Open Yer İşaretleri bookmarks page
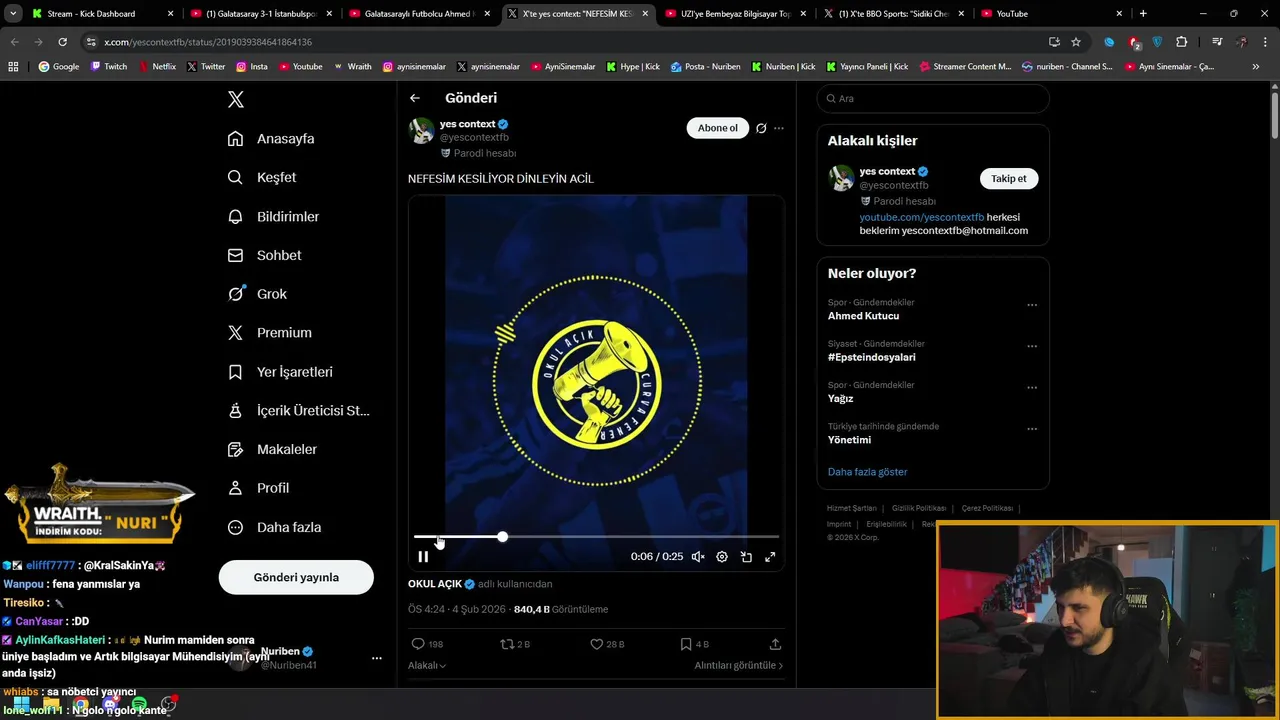Screen dimensions: 1280x720 click(280, 372)
